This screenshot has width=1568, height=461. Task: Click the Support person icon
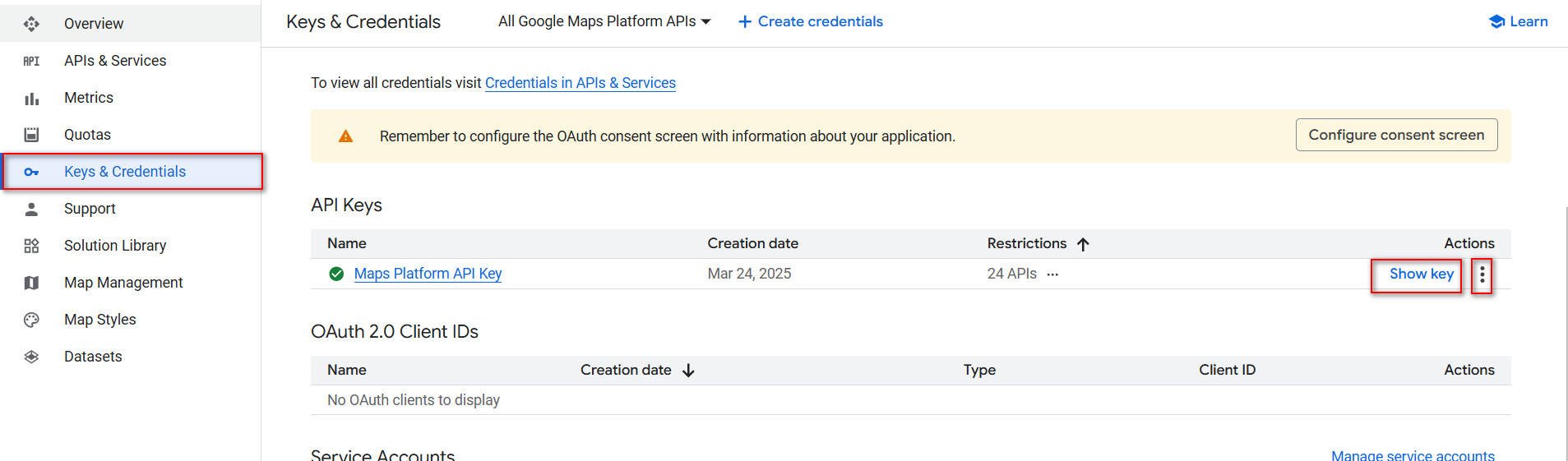pyautogui.click(x=31, y=209)
